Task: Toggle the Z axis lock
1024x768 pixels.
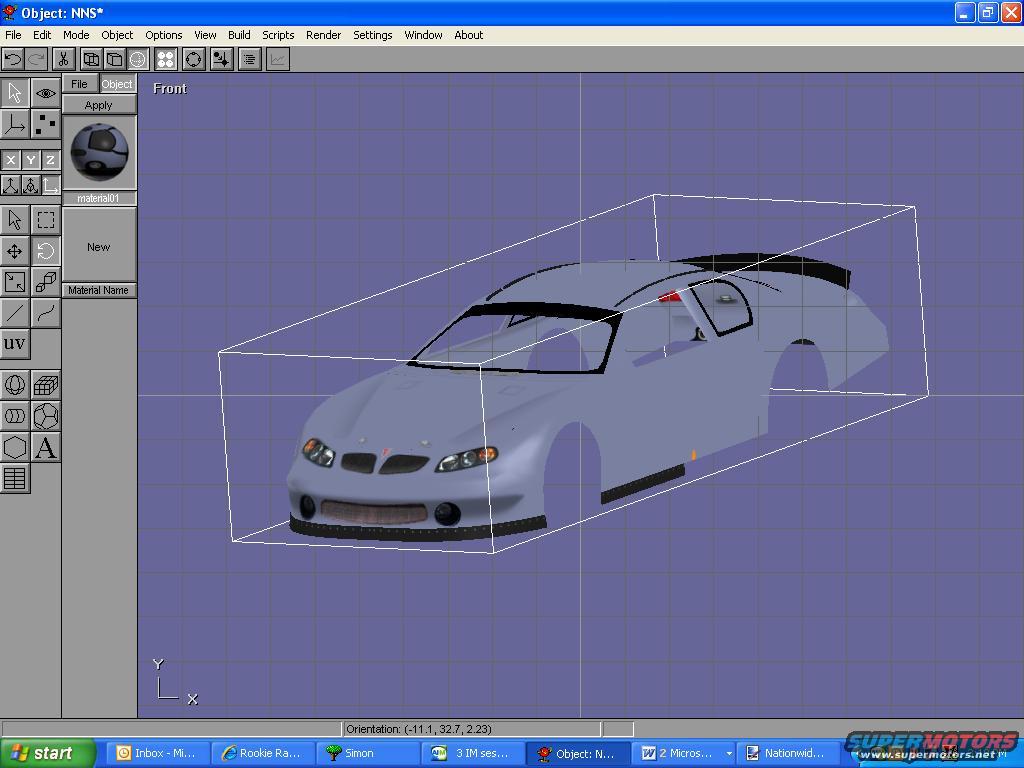Action: point(50,160)
